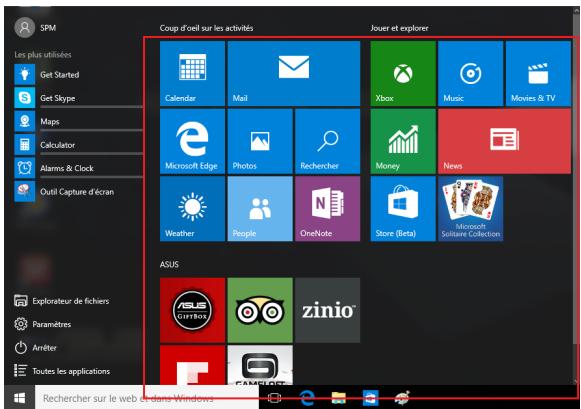Open the Store taskbar icon
Screen dimensions: 581x409
371,398
